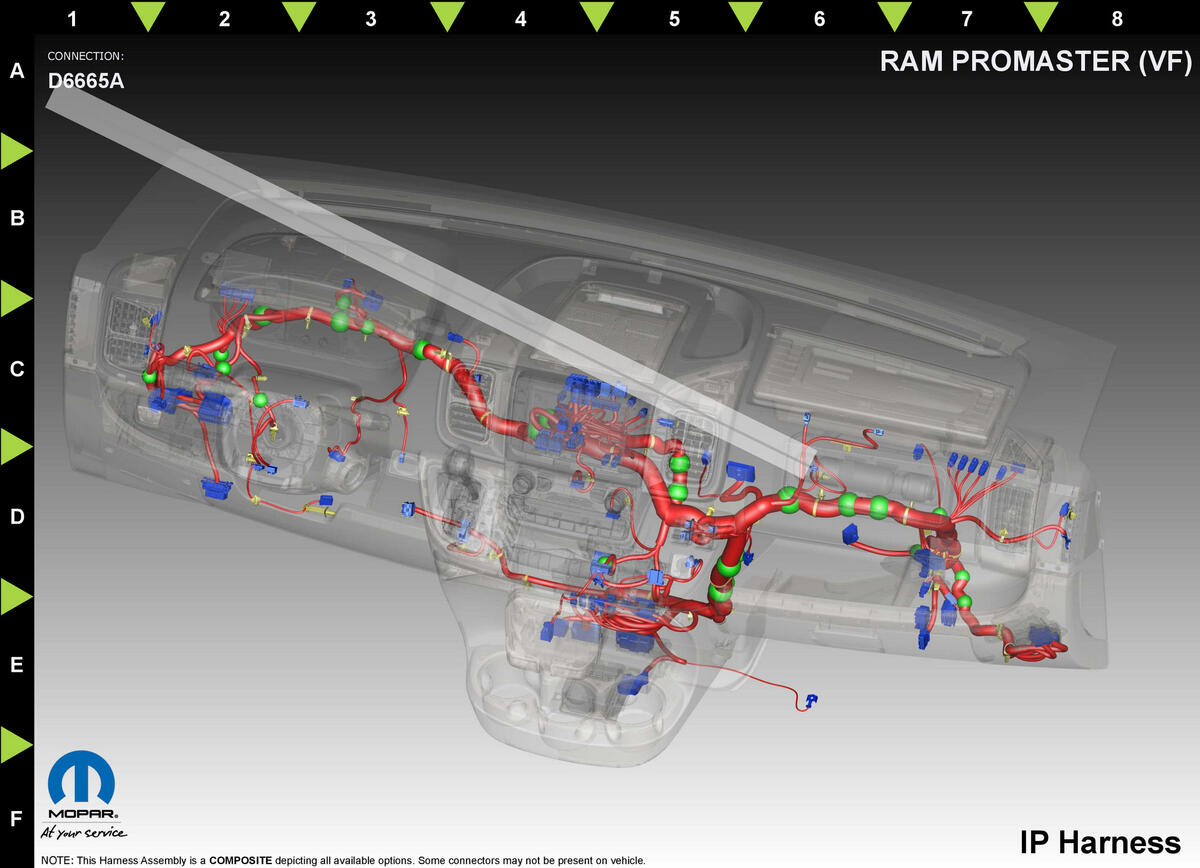Viewport: 1200px width, 868px height.
Task: Click the green triangle marker between columns 2 and 3
Action: [x=299, y=16]
